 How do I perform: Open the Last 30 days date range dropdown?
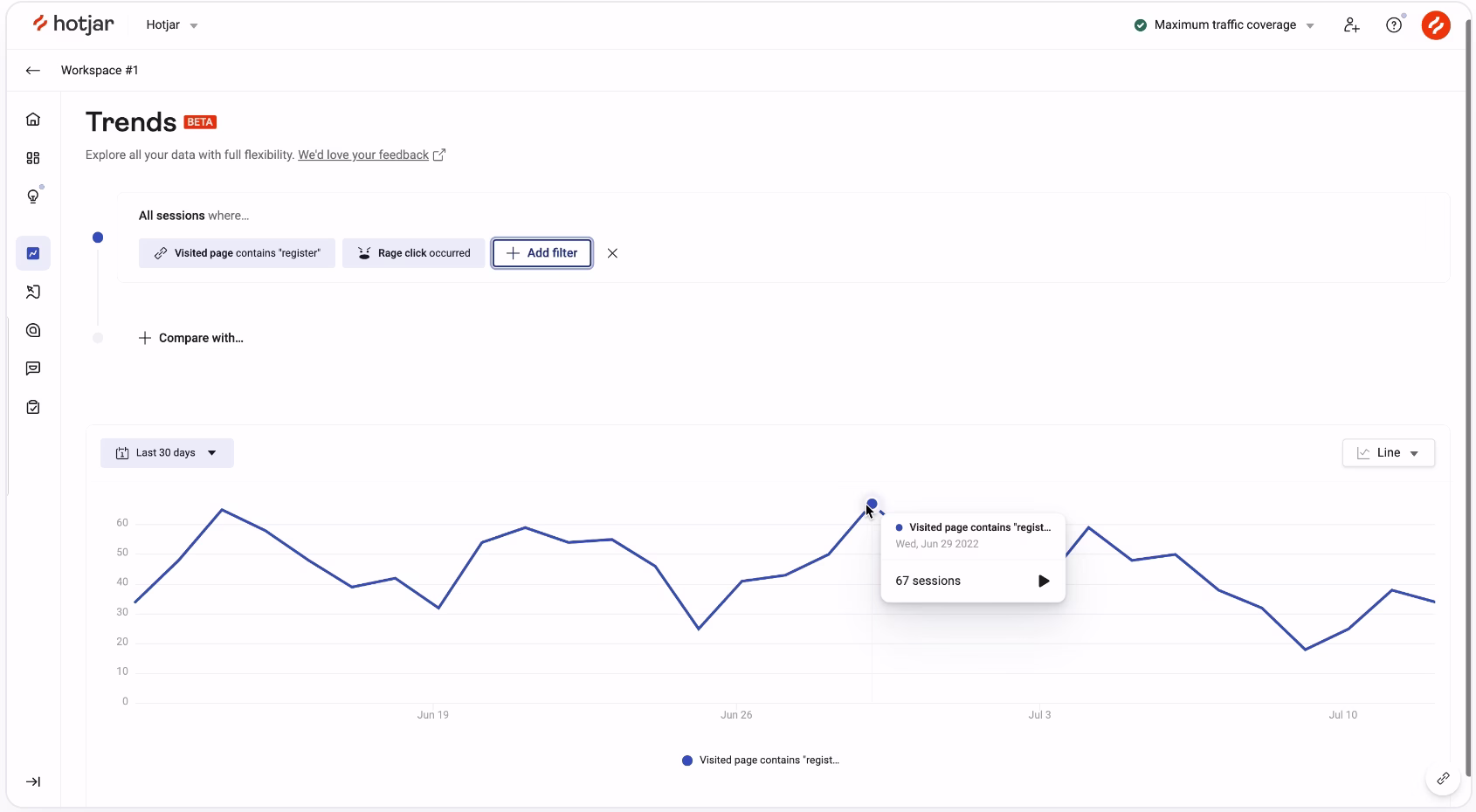pyautogui.click(x=167, y=453)
